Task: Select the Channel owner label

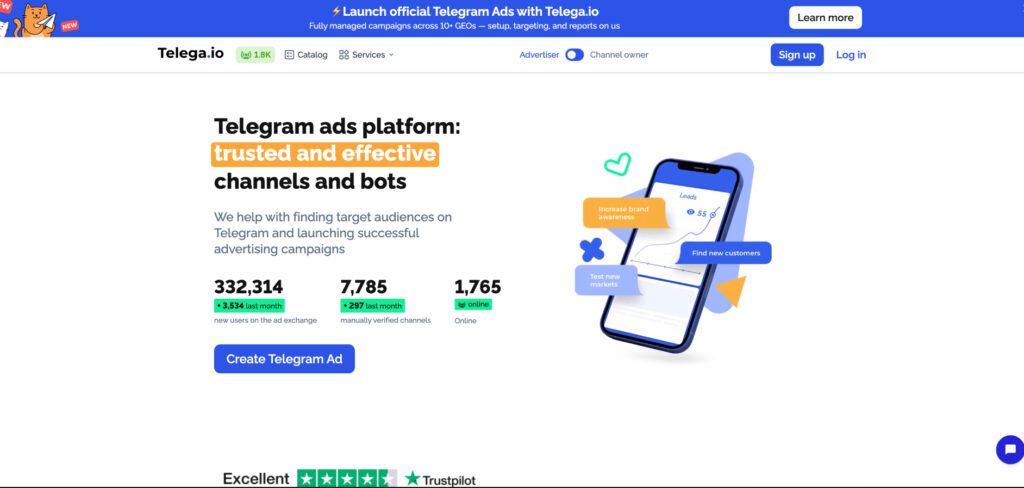Action: (x=619, y=55)
